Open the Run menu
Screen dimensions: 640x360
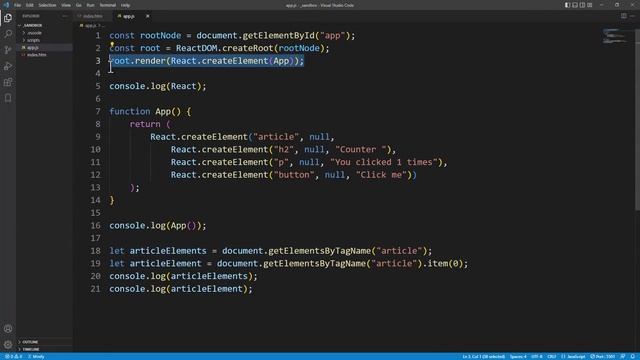tap(91, 5)
